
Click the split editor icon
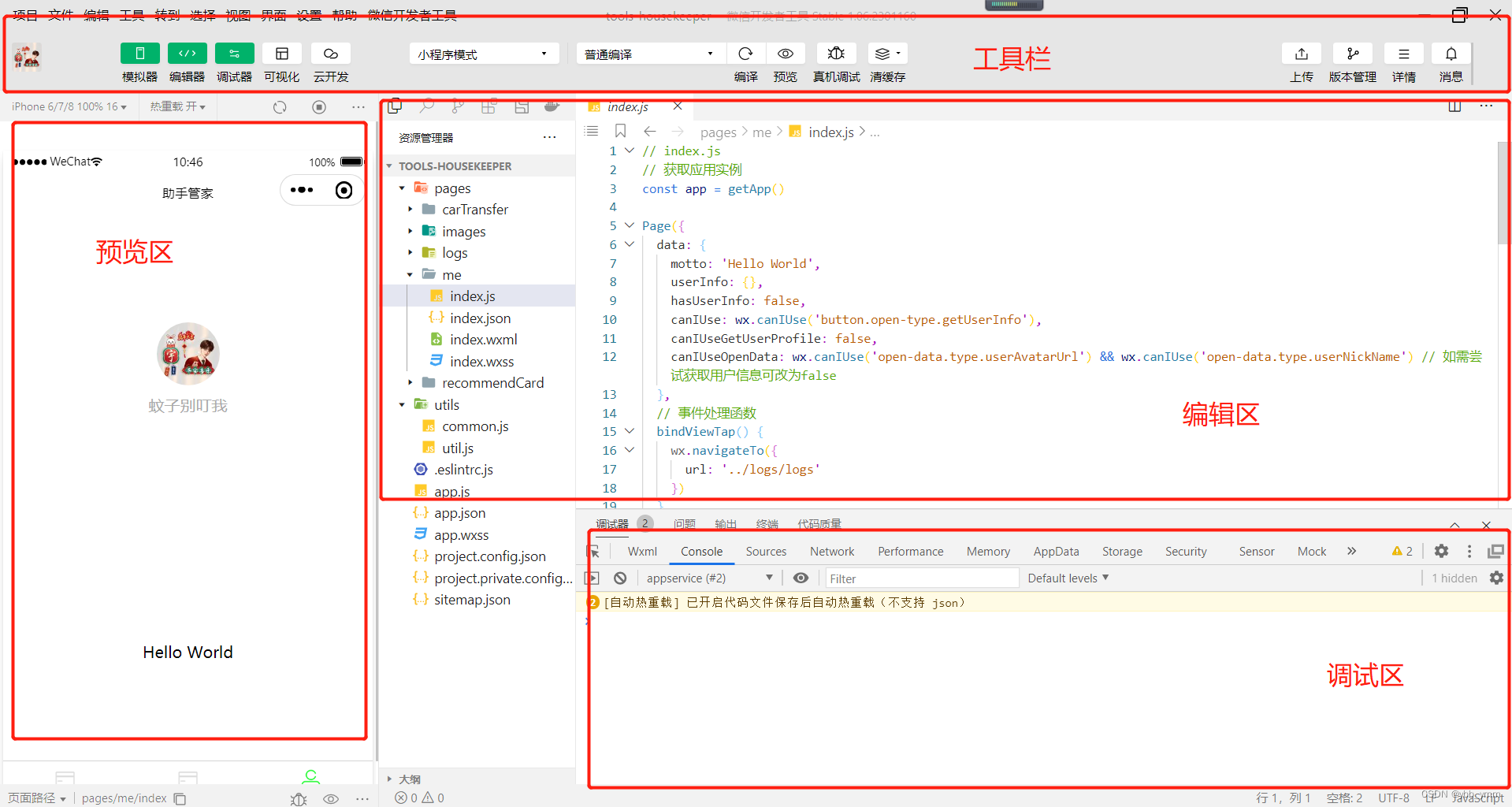click(x=1454, y=106)
